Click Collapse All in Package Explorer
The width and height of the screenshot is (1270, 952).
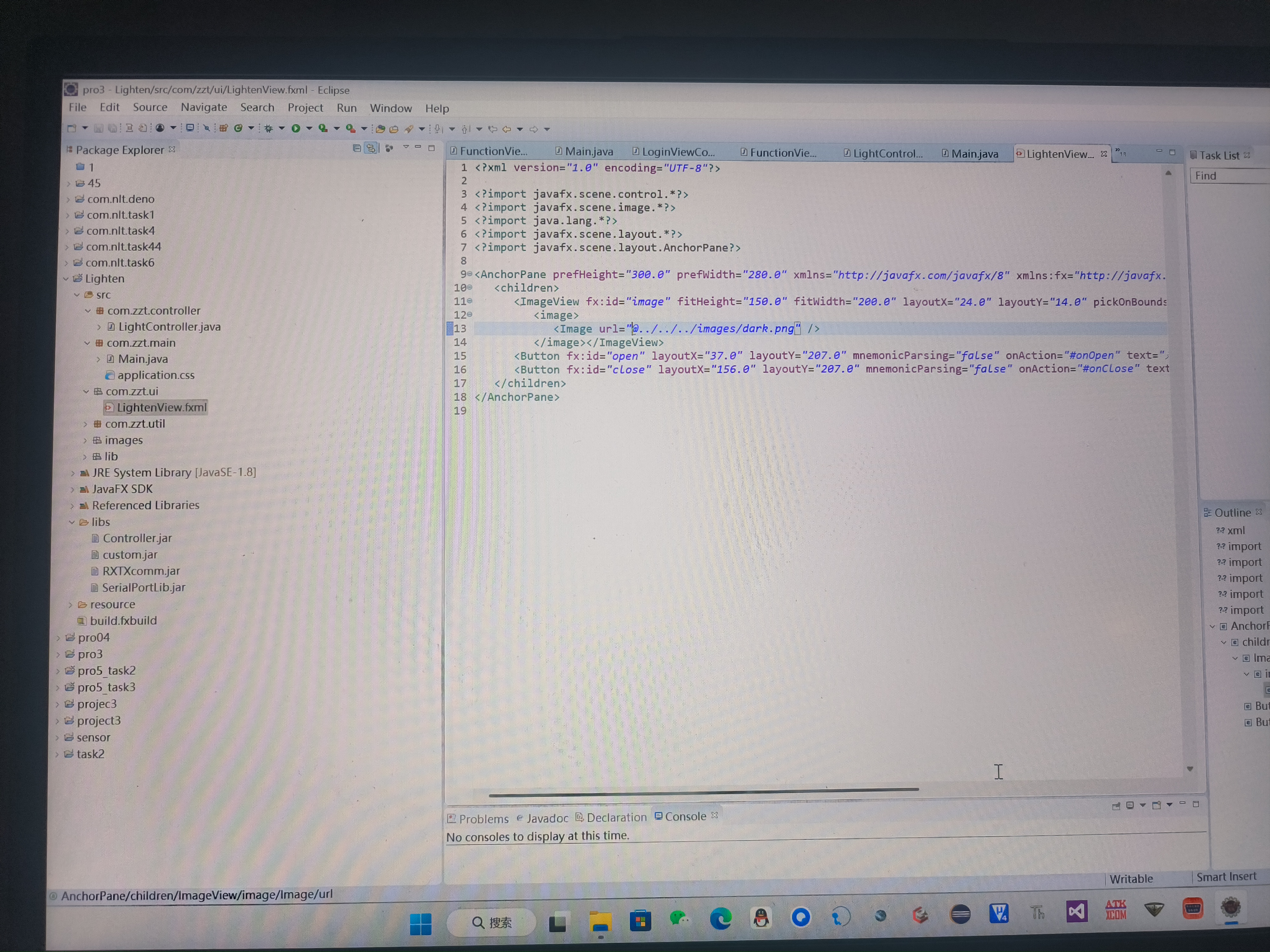click(x=357, y=149)
